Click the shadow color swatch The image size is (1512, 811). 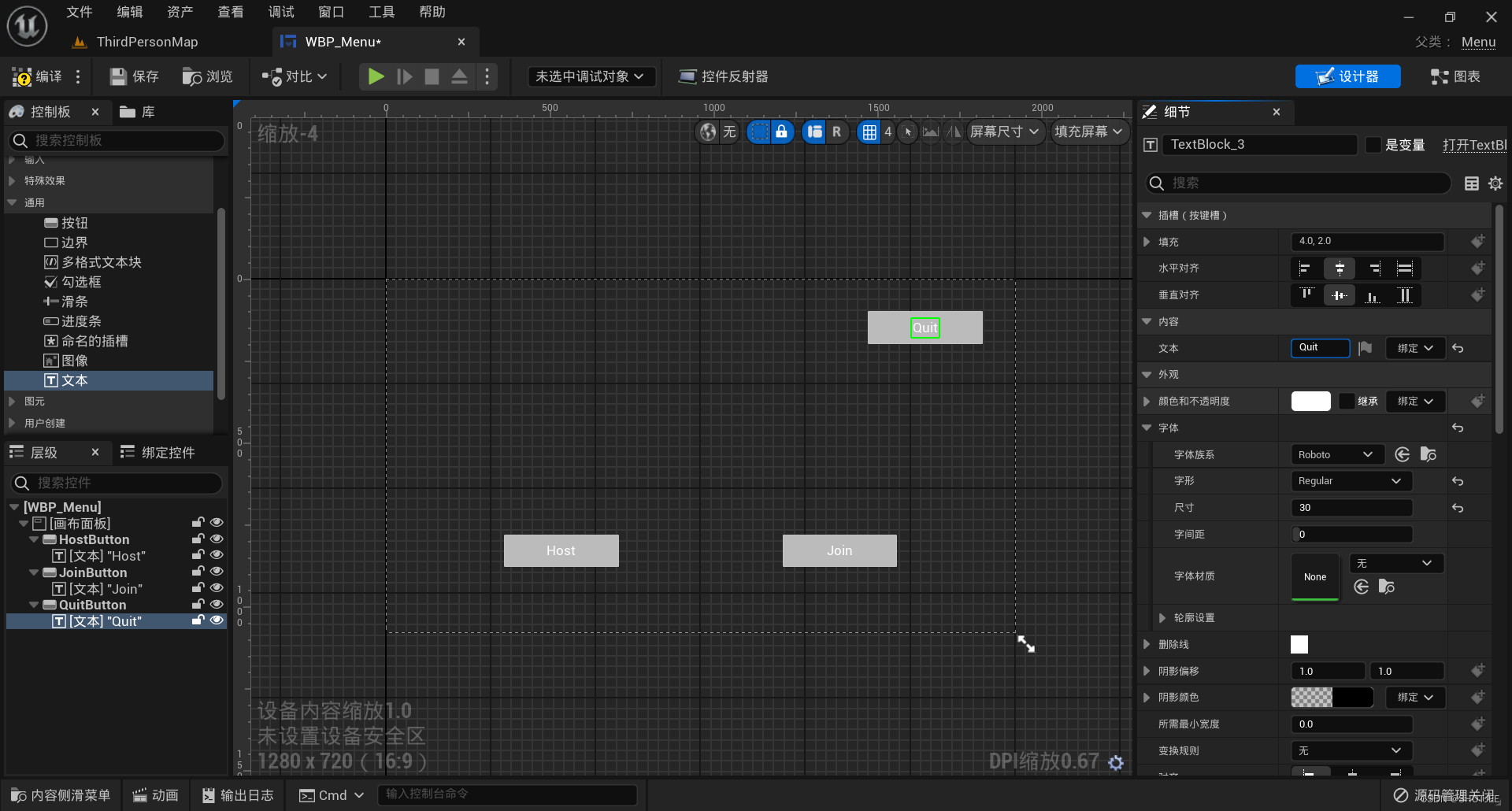(1332, 698)
